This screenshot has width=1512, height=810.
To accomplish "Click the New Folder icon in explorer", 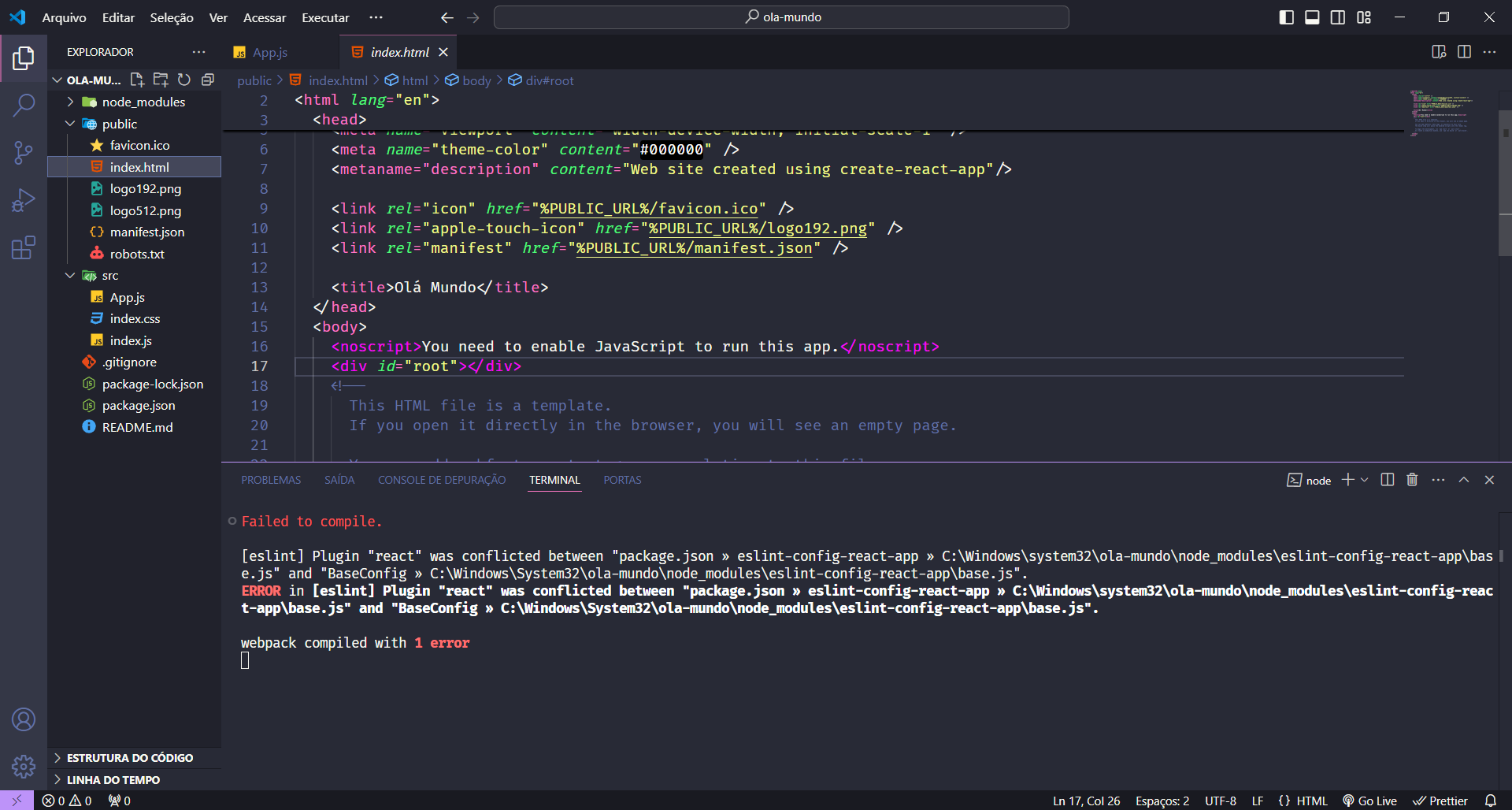I will coord(161,80).
